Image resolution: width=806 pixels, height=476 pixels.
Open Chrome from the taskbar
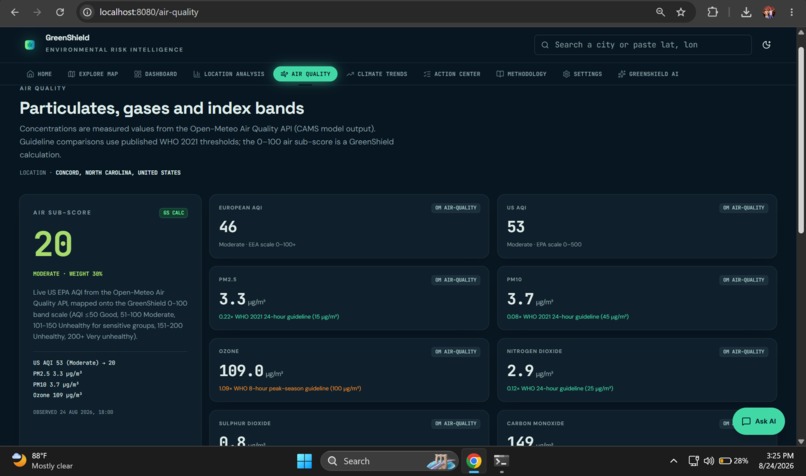[474, 461]
